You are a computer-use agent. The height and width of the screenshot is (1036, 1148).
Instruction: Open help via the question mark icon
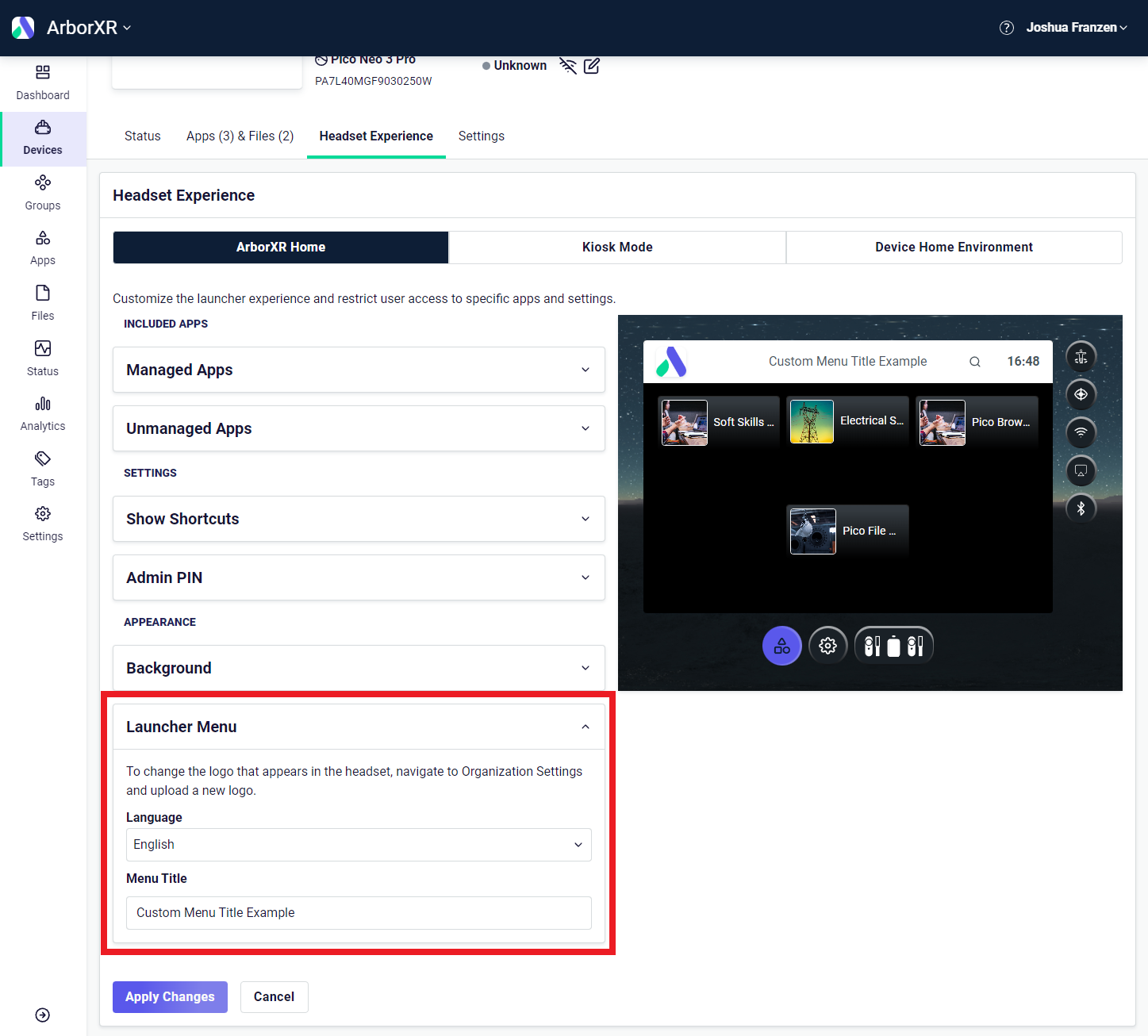[1006, 27]
